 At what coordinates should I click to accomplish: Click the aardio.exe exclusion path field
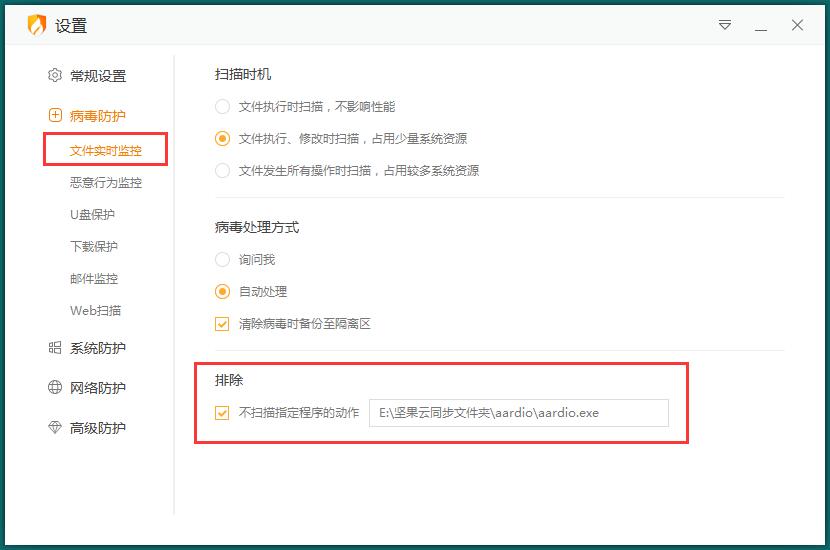519,413
